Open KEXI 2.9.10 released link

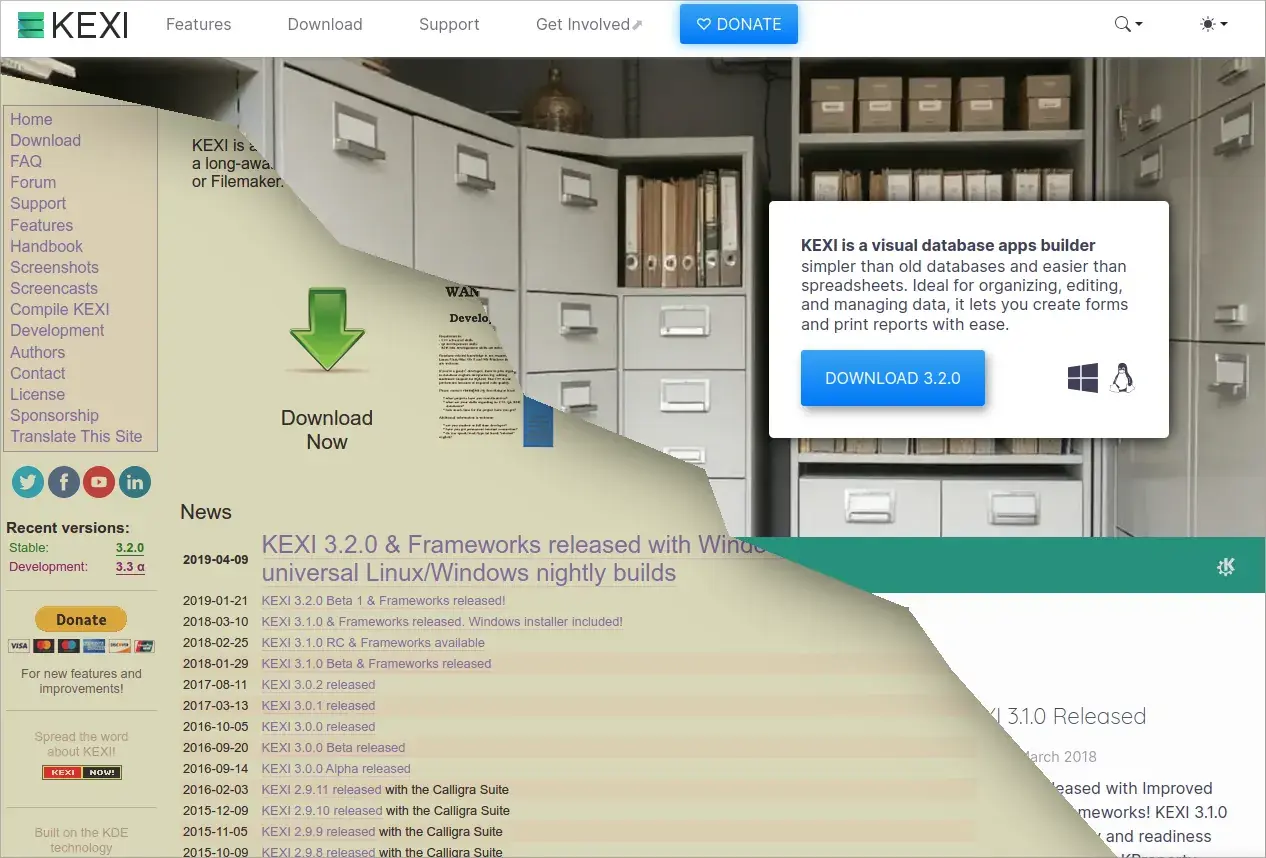click(x=321, y=811)
